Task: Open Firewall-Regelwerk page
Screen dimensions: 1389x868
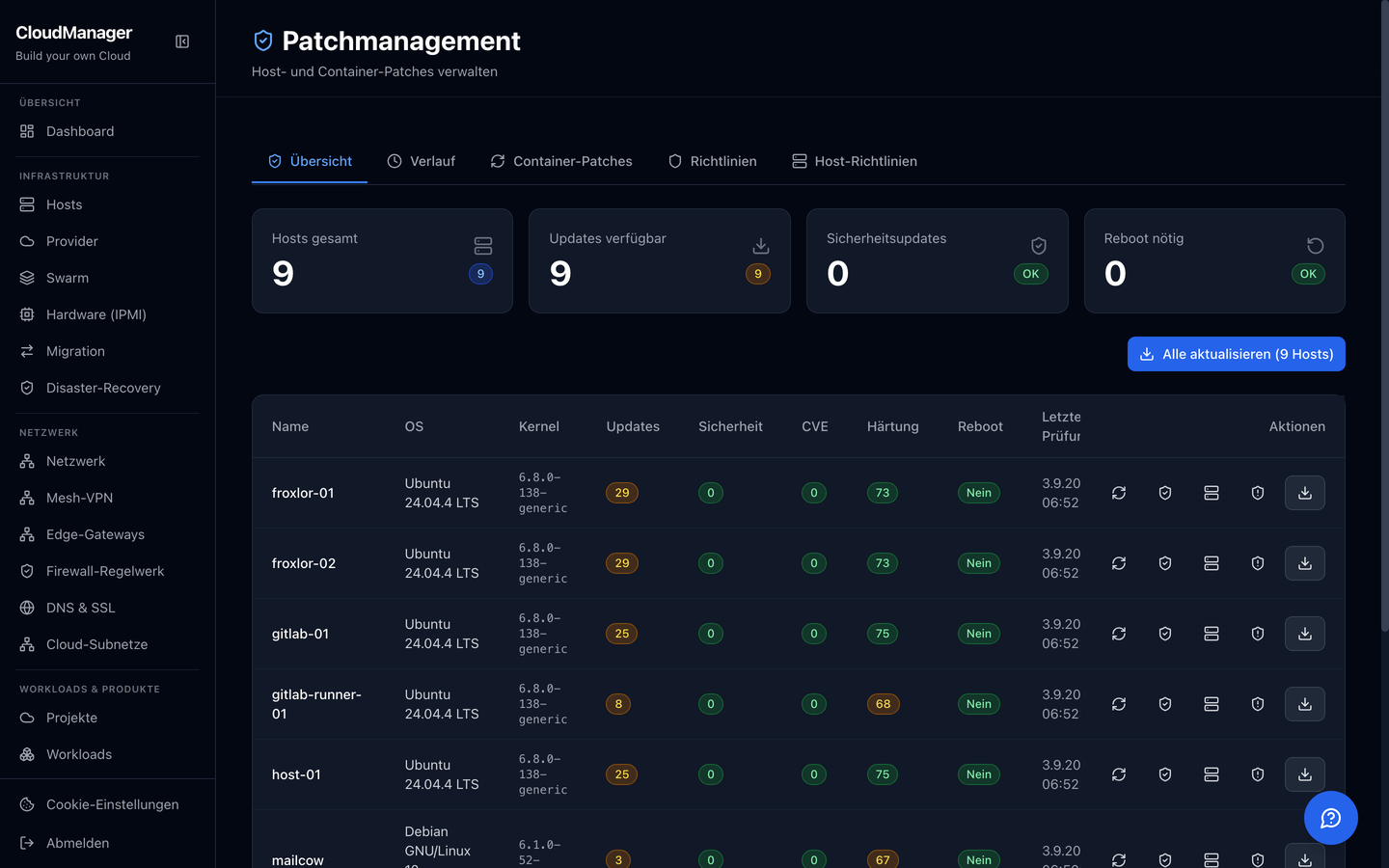Action: coord(108,571)
